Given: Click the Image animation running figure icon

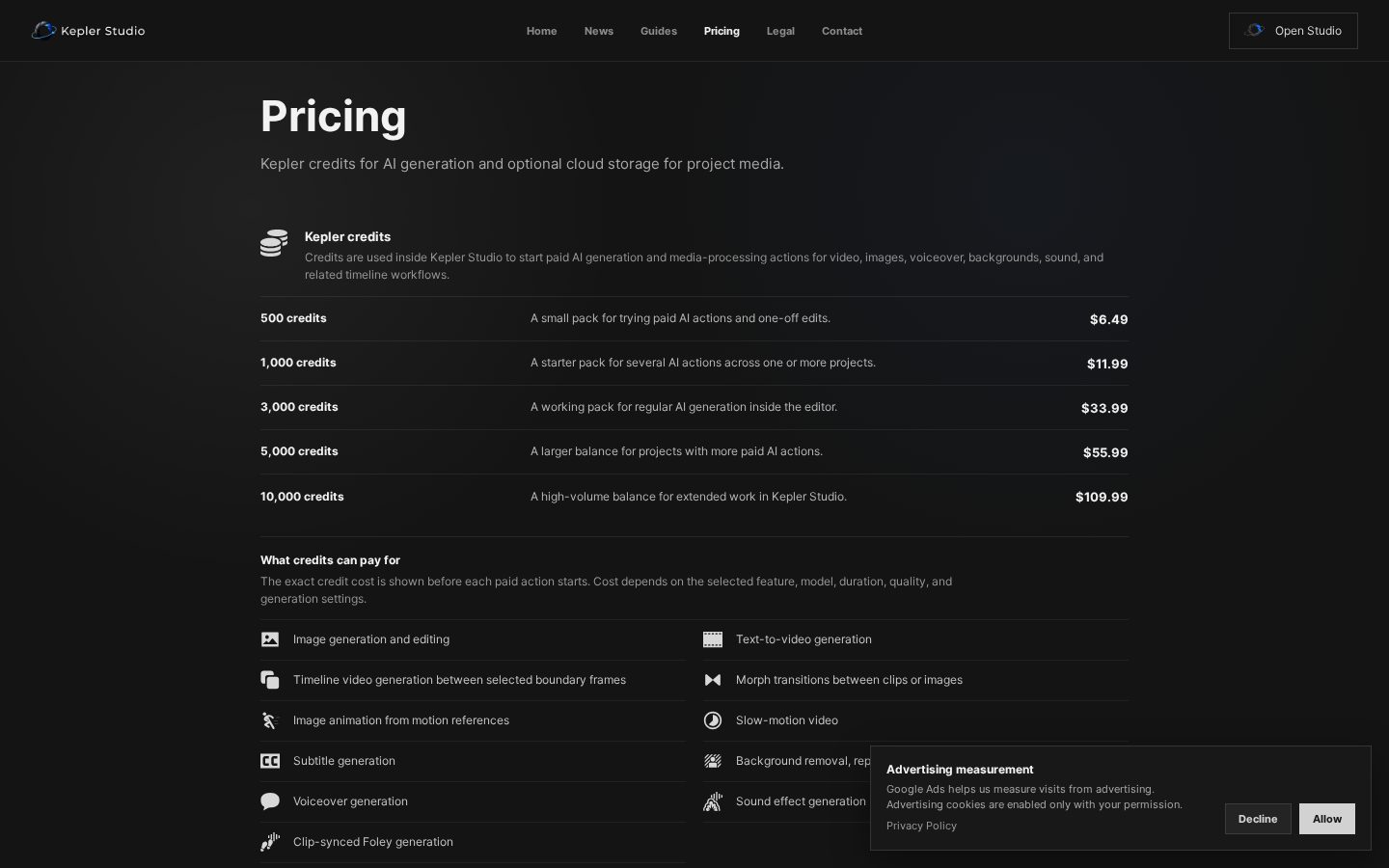Looking at the screenshot, I should pyautogui.click(x=270, y=720).
